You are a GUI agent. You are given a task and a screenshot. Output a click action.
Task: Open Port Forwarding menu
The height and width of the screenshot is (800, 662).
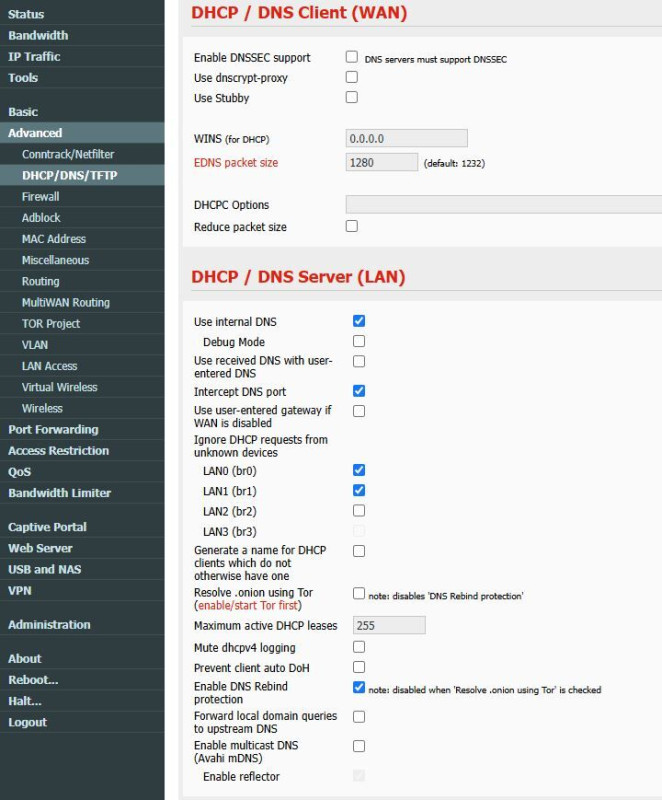coord(82,430)
